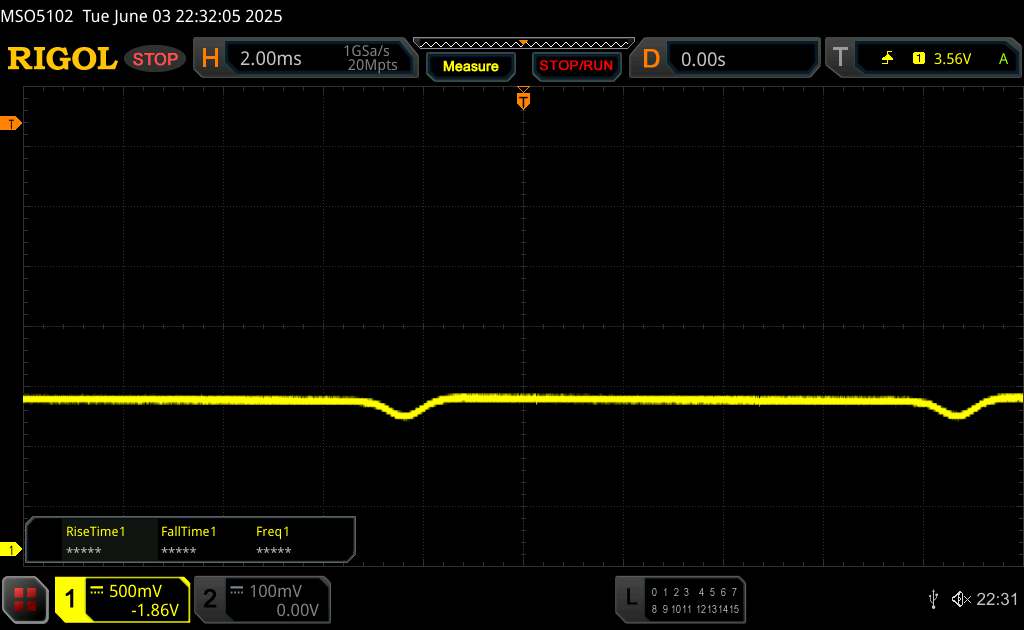Open the horizontal timebase 2.00ms panel
The width and height of the screenshot is (1024, 630).
tap(305, 58)
